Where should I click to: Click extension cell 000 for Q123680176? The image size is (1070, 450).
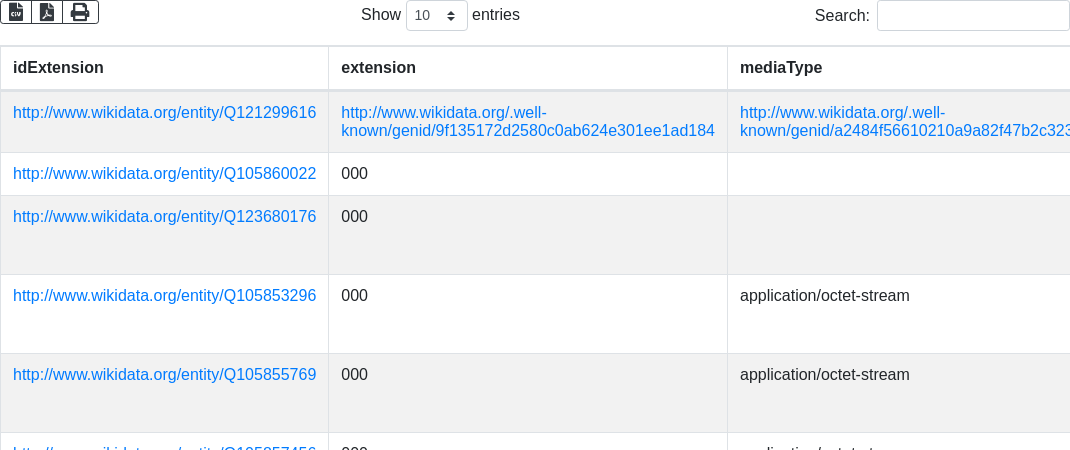pyautogui.click(x=355, y=217)
